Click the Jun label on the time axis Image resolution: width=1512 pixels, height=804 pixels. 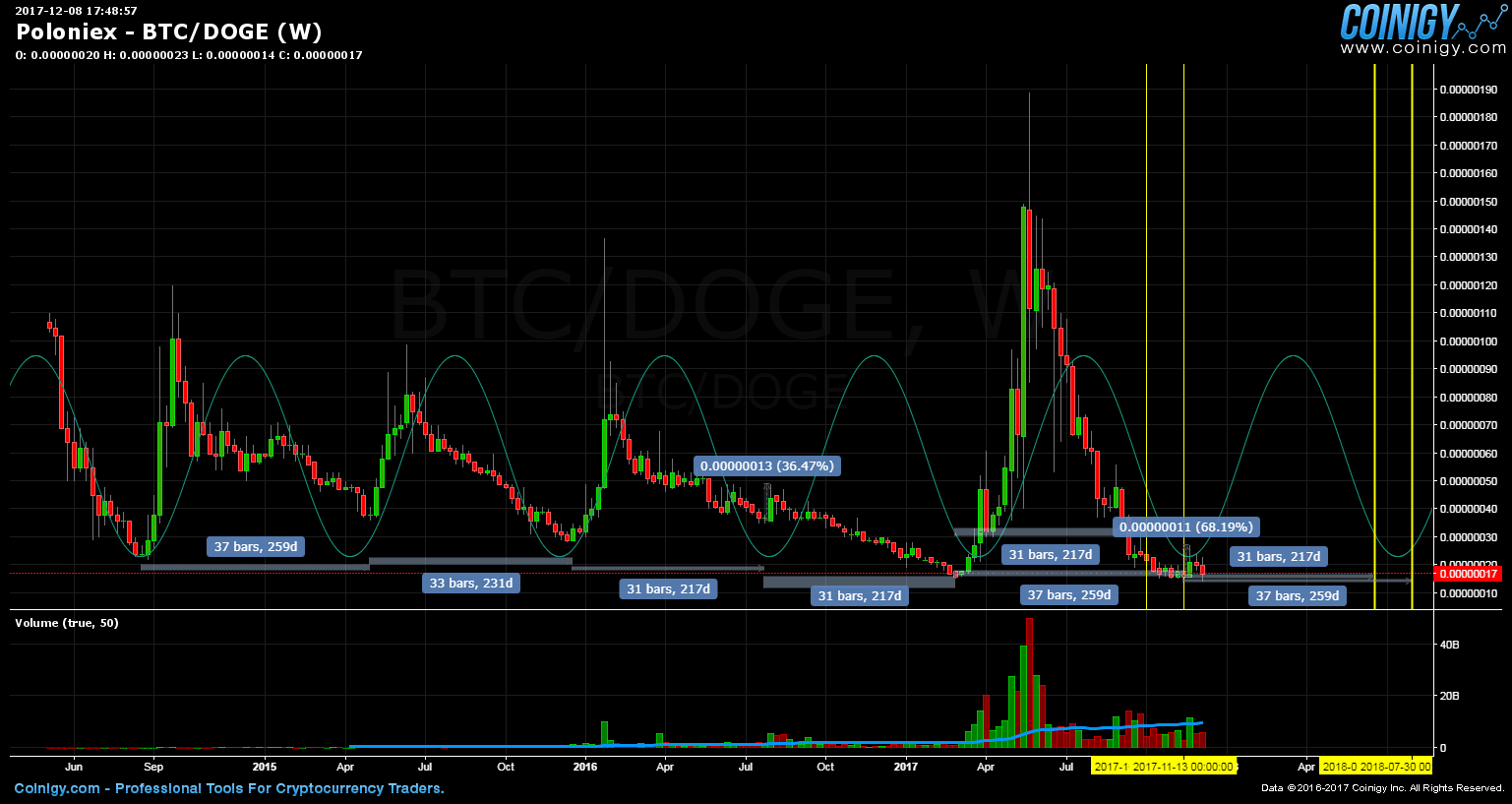coord(73,767)
